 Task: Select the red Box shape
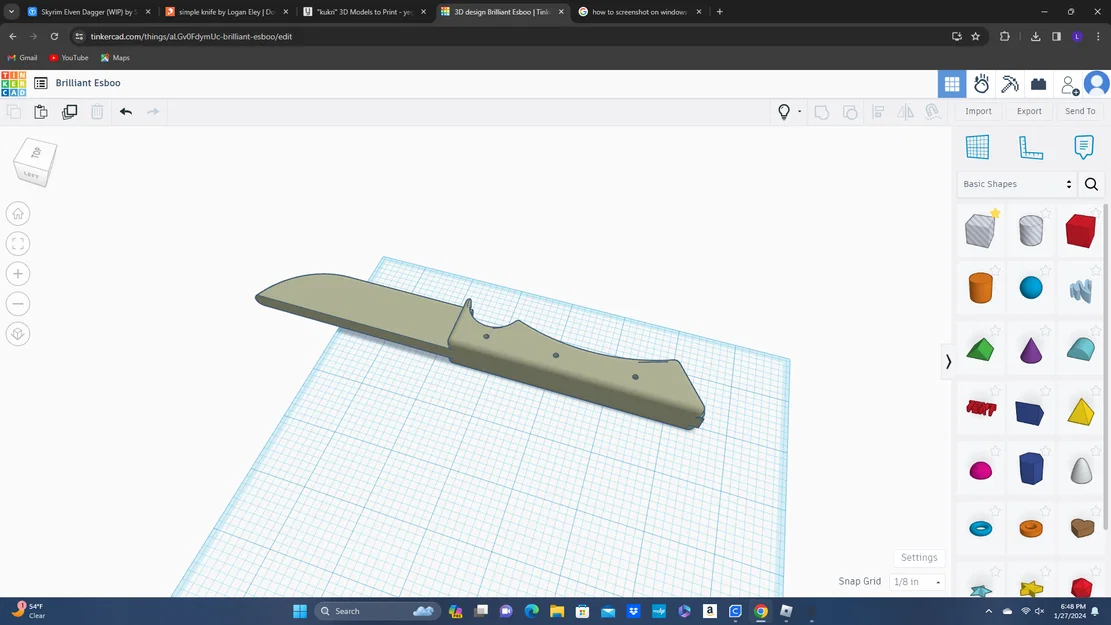(x=1081, y=231)
